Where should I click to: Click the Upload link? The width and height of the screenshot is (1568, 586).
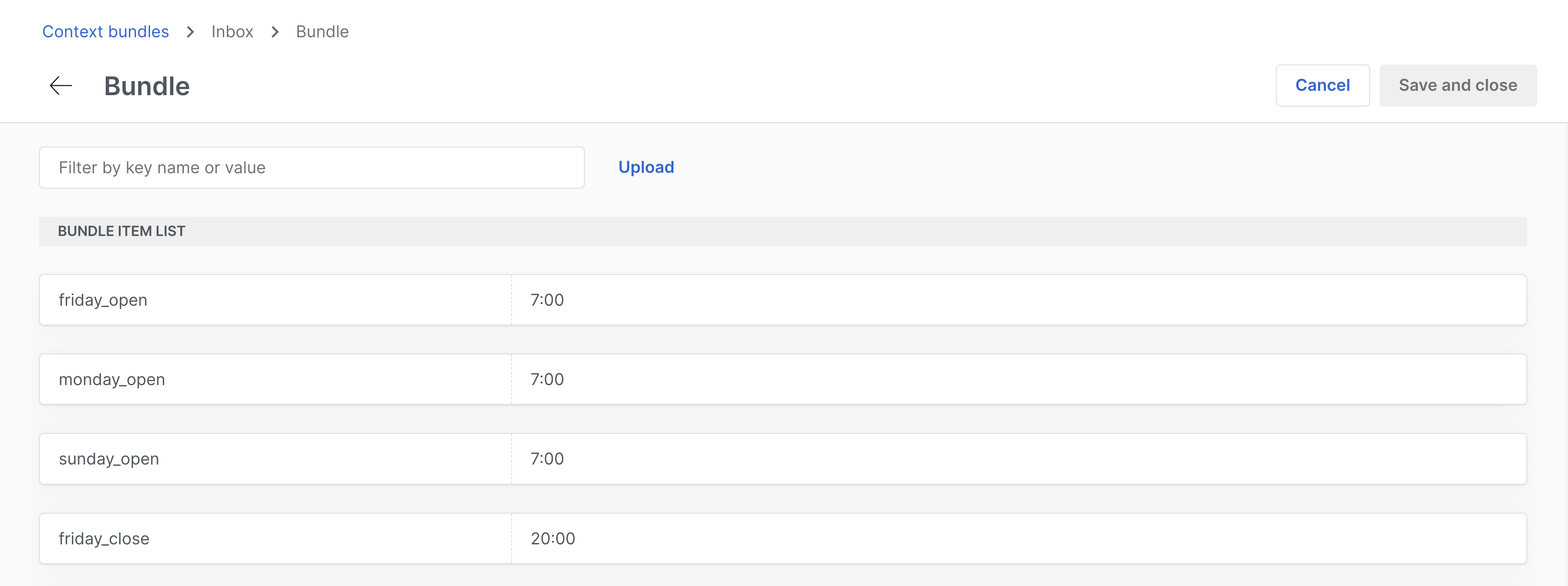point(646,168)
